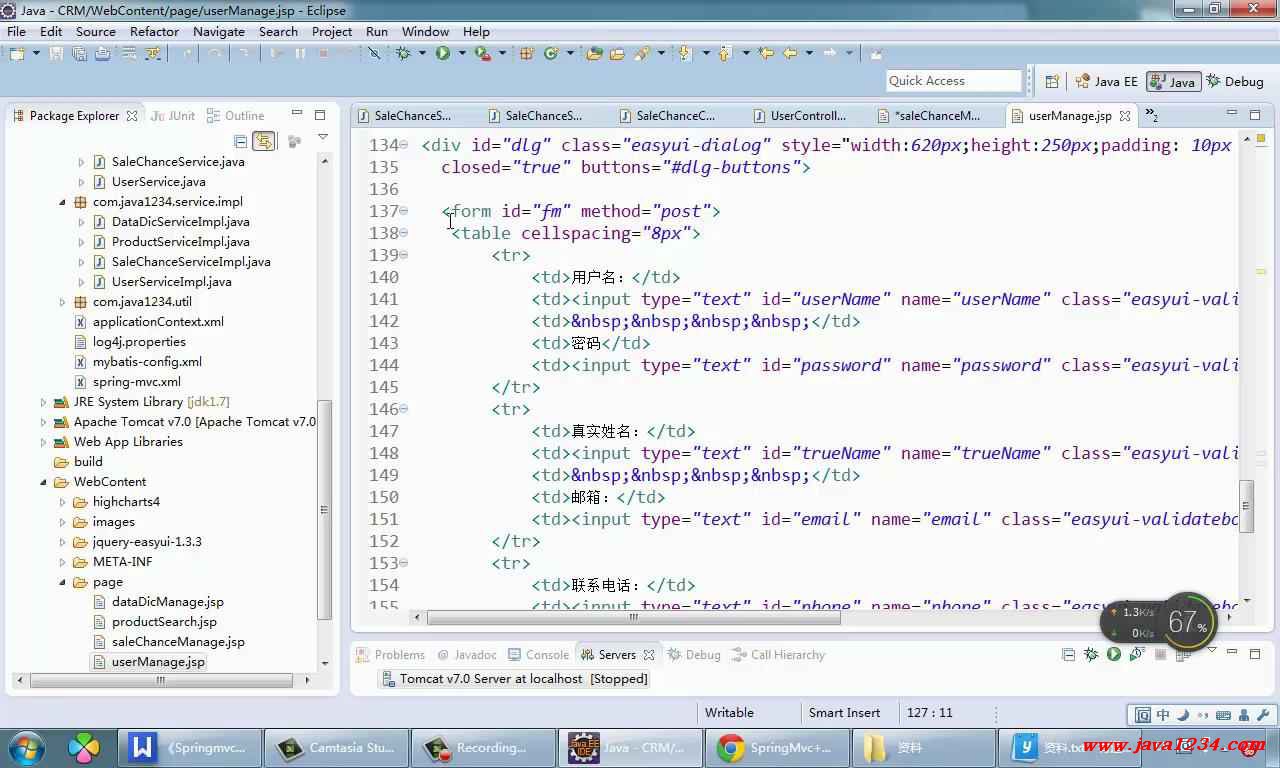Viewport: 1280px width, 768px height.
Task: Switch to Debug perspective
Action: (x=1235, y=82)
